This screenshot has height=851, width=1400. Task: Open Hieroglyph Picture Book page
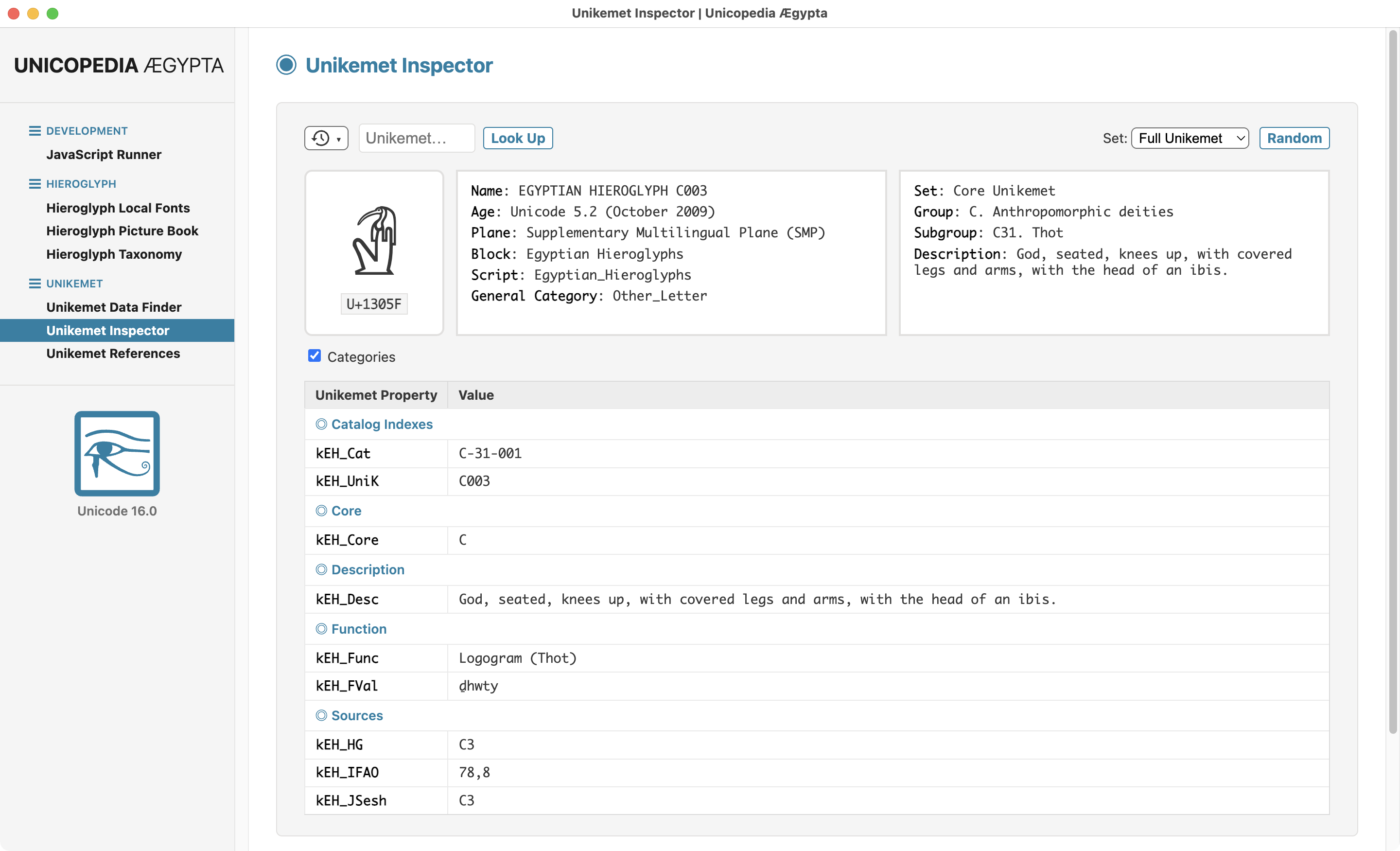(x=122, y=231)
